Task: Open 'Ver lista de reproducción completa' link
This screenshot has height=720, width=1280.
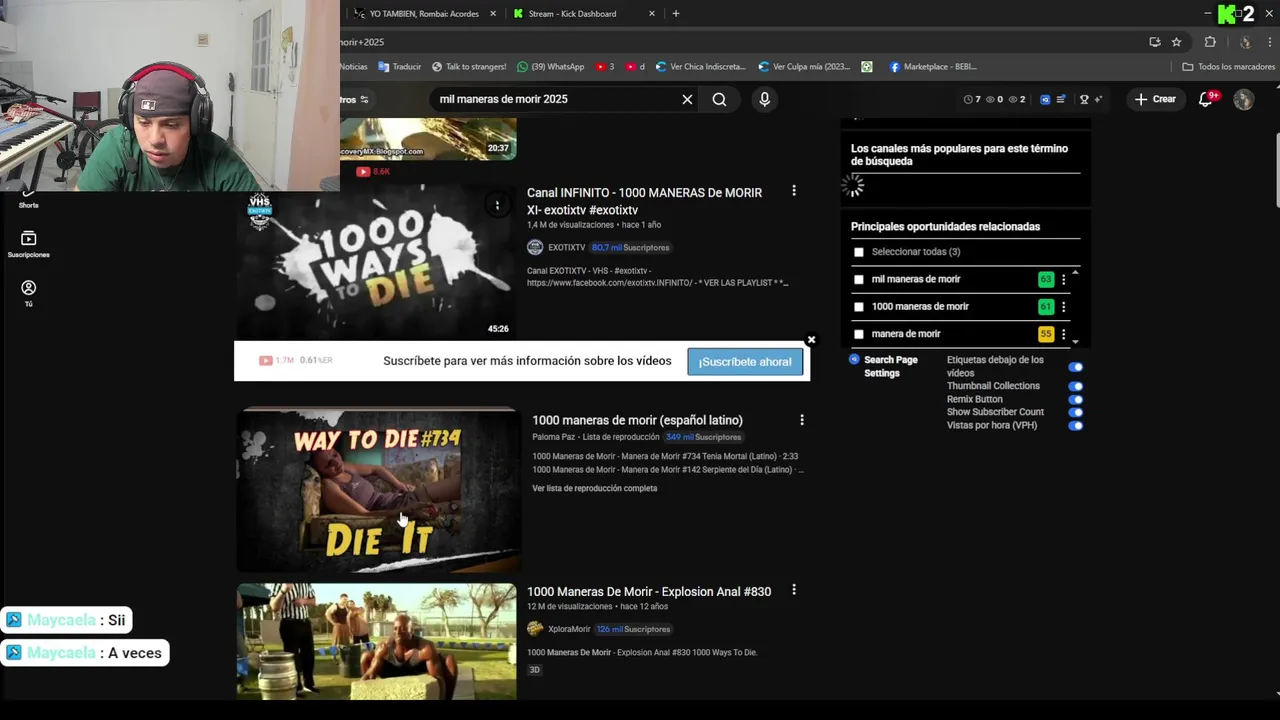Action: [595, 489]
